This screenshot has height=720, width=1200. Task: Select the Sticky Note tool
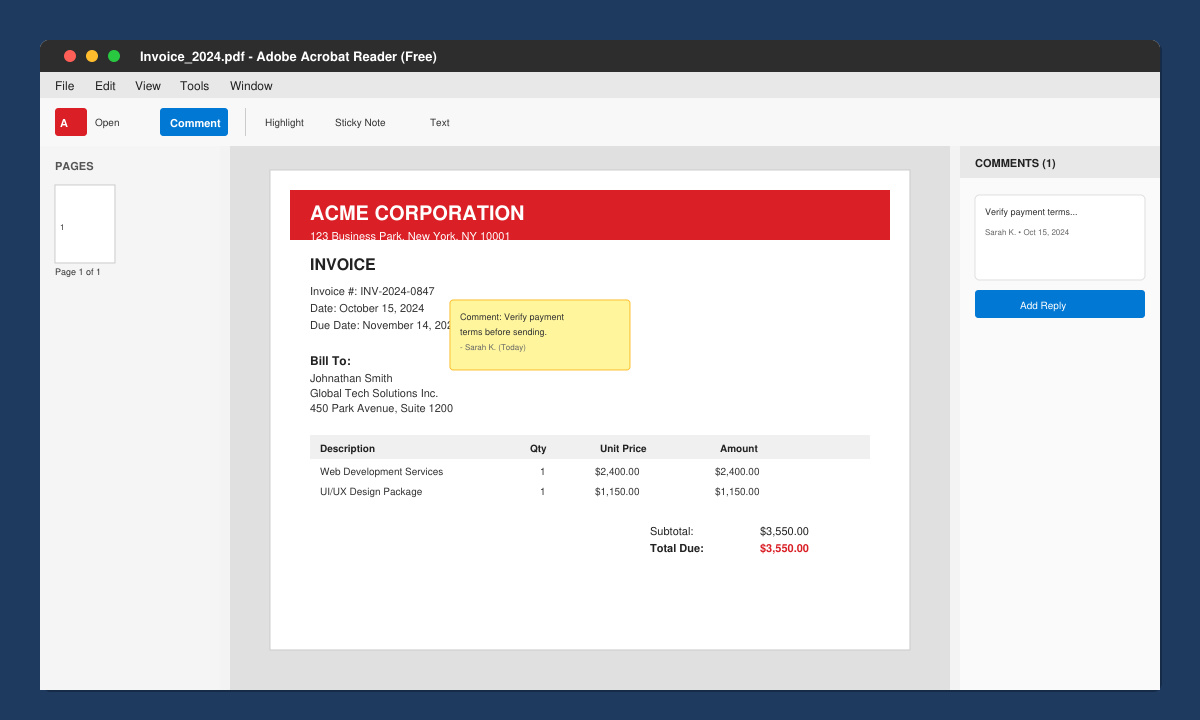360,123
